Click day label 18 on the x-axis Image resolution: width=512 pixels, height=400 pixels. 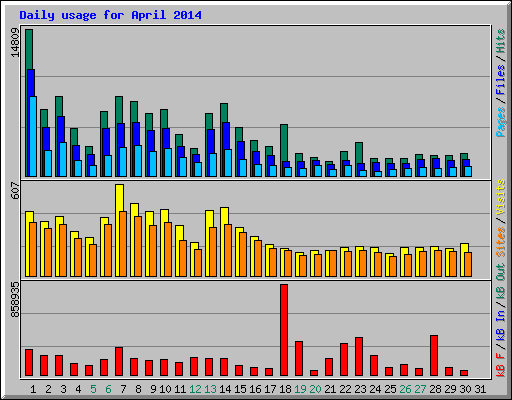click(285, 389)
